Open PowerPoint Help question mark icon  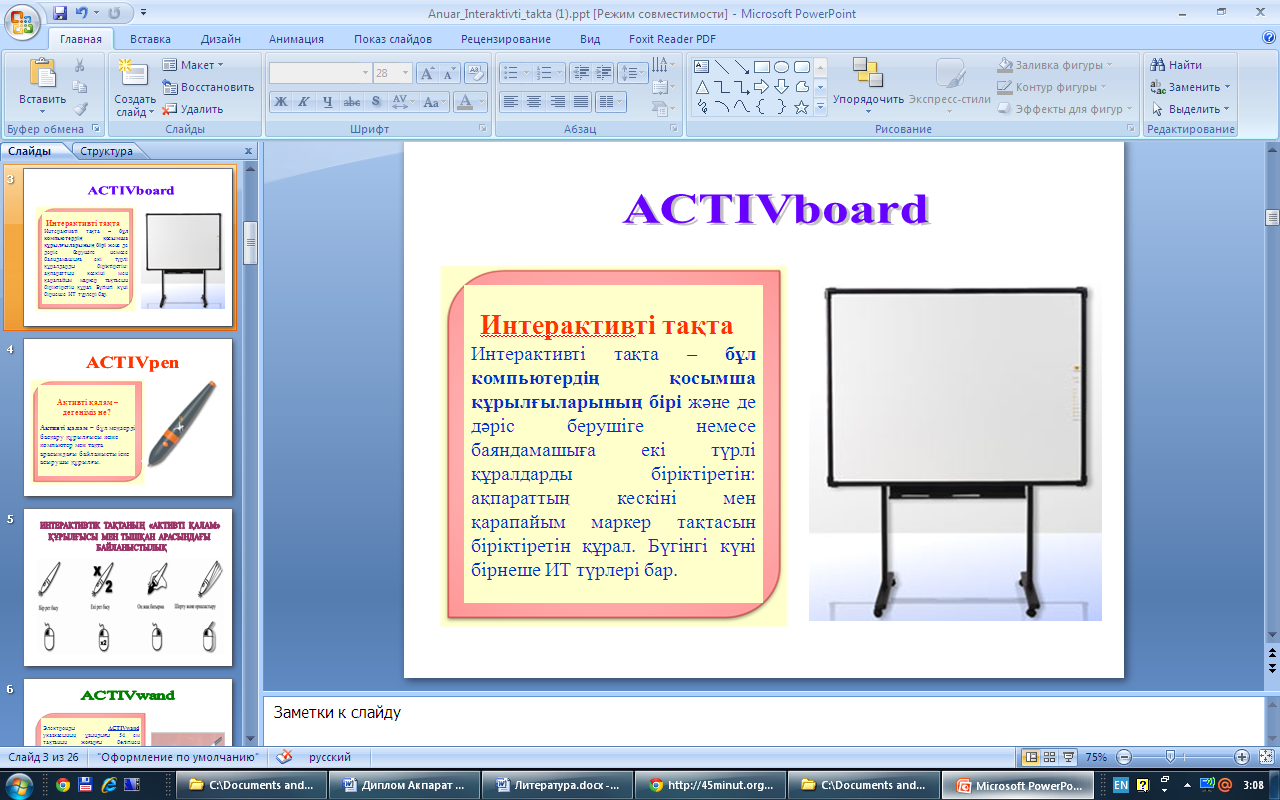pyautogui.click(x=1268, y=38)
